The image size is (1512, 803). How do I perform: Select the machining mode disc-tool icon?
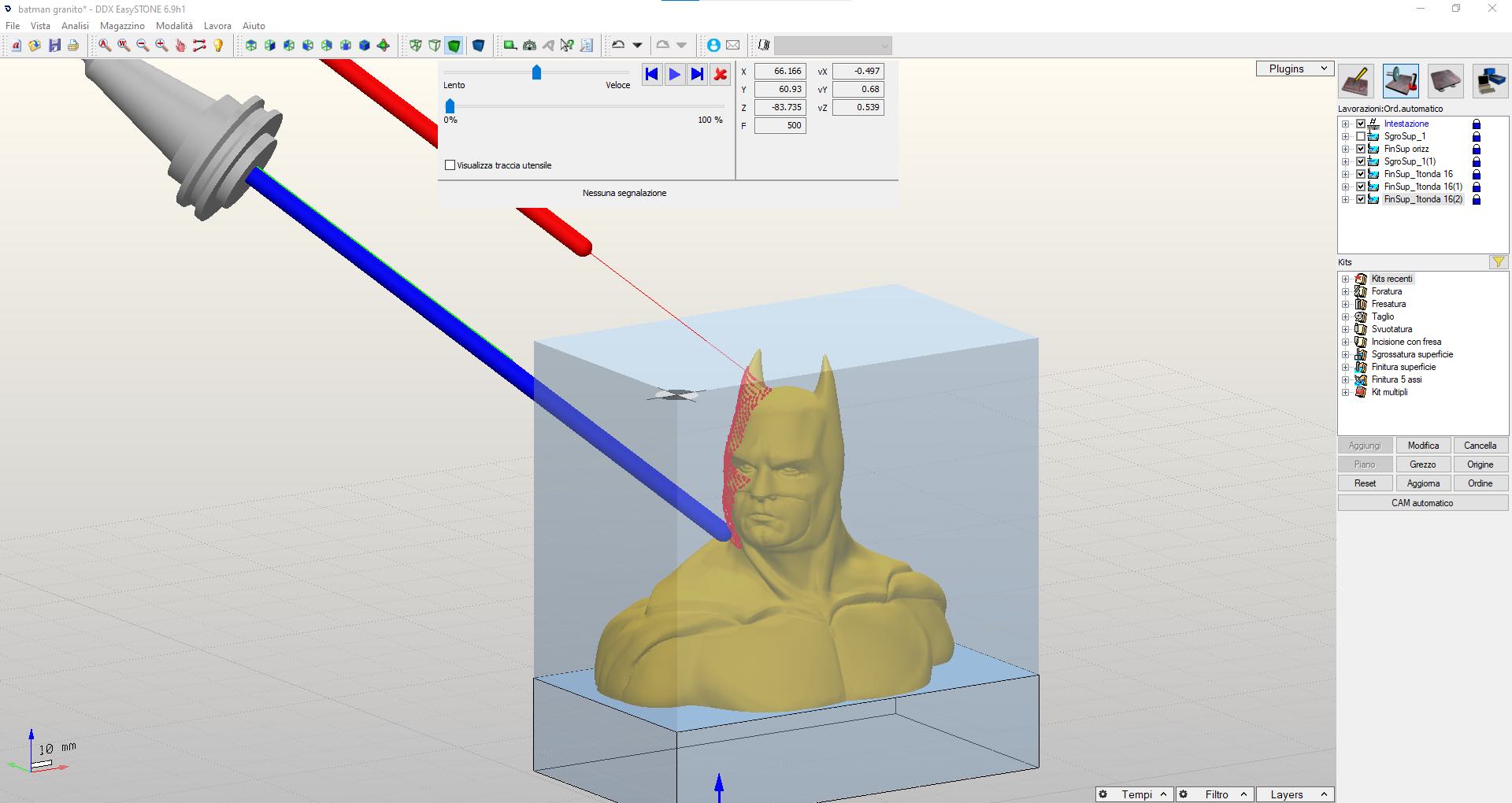click(x=1400, y=80)
